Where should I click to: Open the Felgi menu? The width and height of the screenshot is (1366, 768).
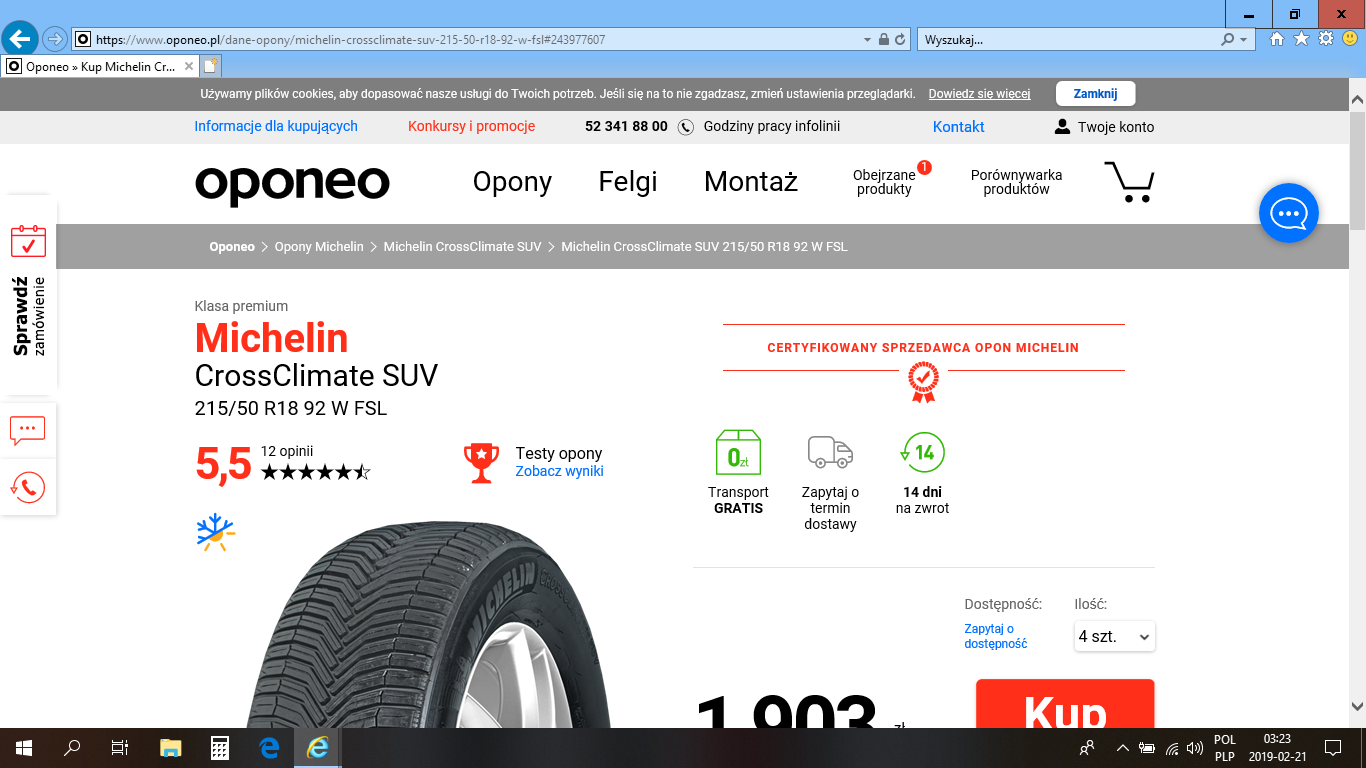pos(628,182)
